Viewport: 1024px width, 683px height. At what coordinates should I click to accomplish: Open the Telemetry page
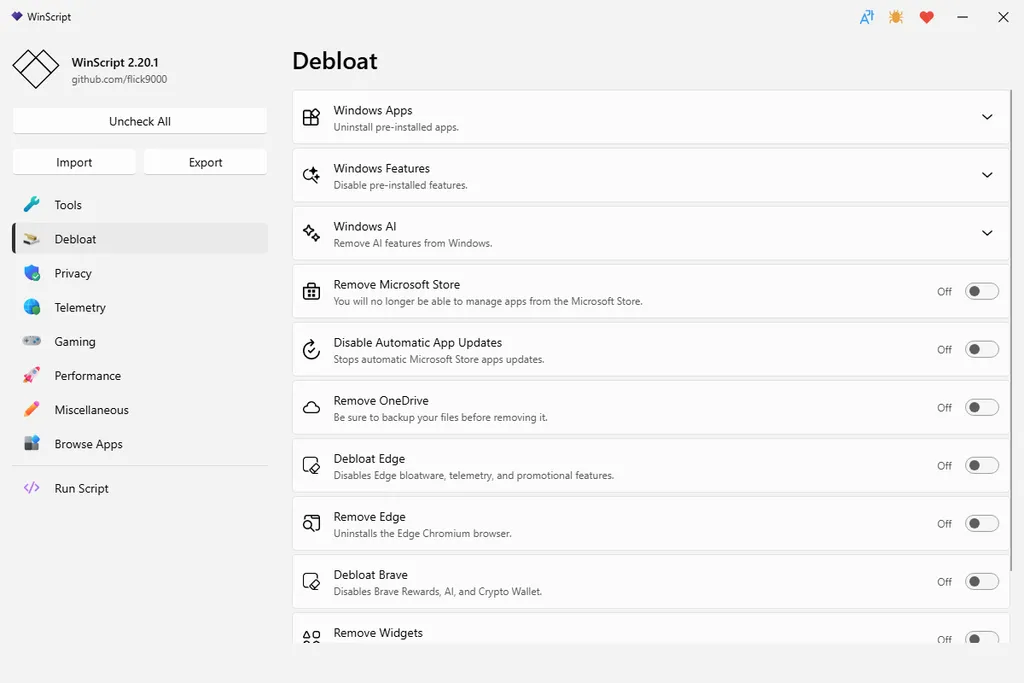140,307
